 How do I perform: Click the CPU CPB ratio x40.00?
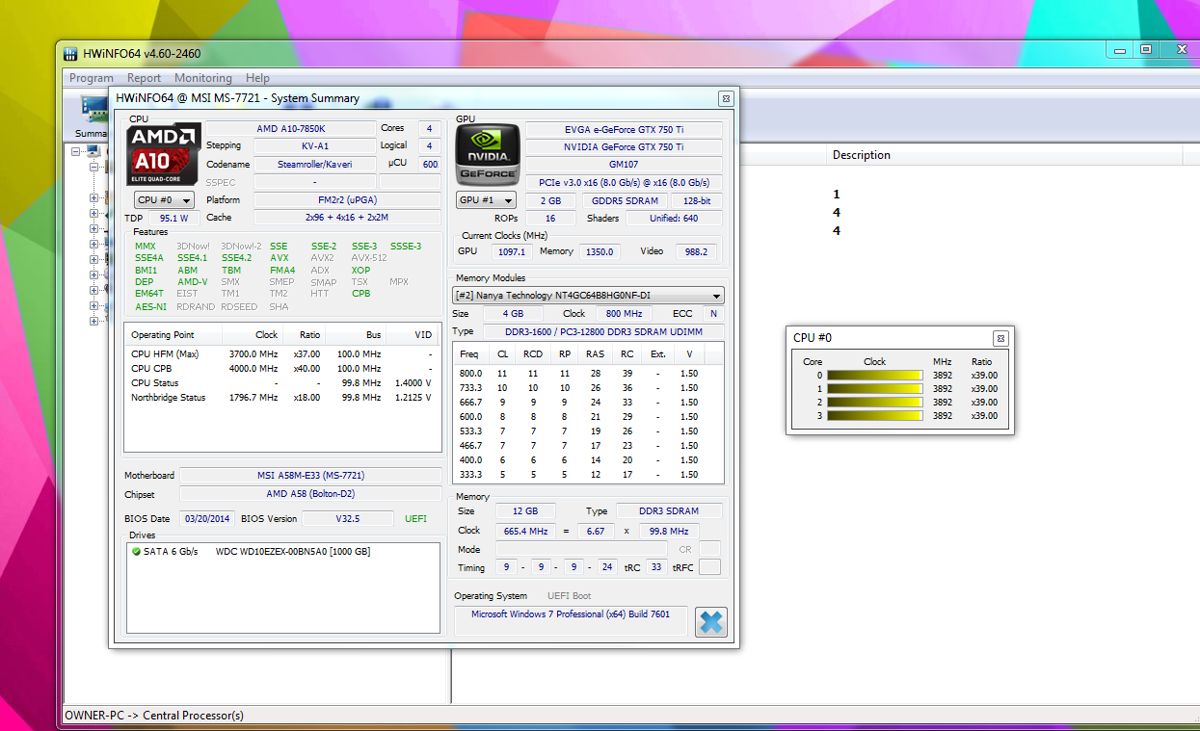click(307, 368)
